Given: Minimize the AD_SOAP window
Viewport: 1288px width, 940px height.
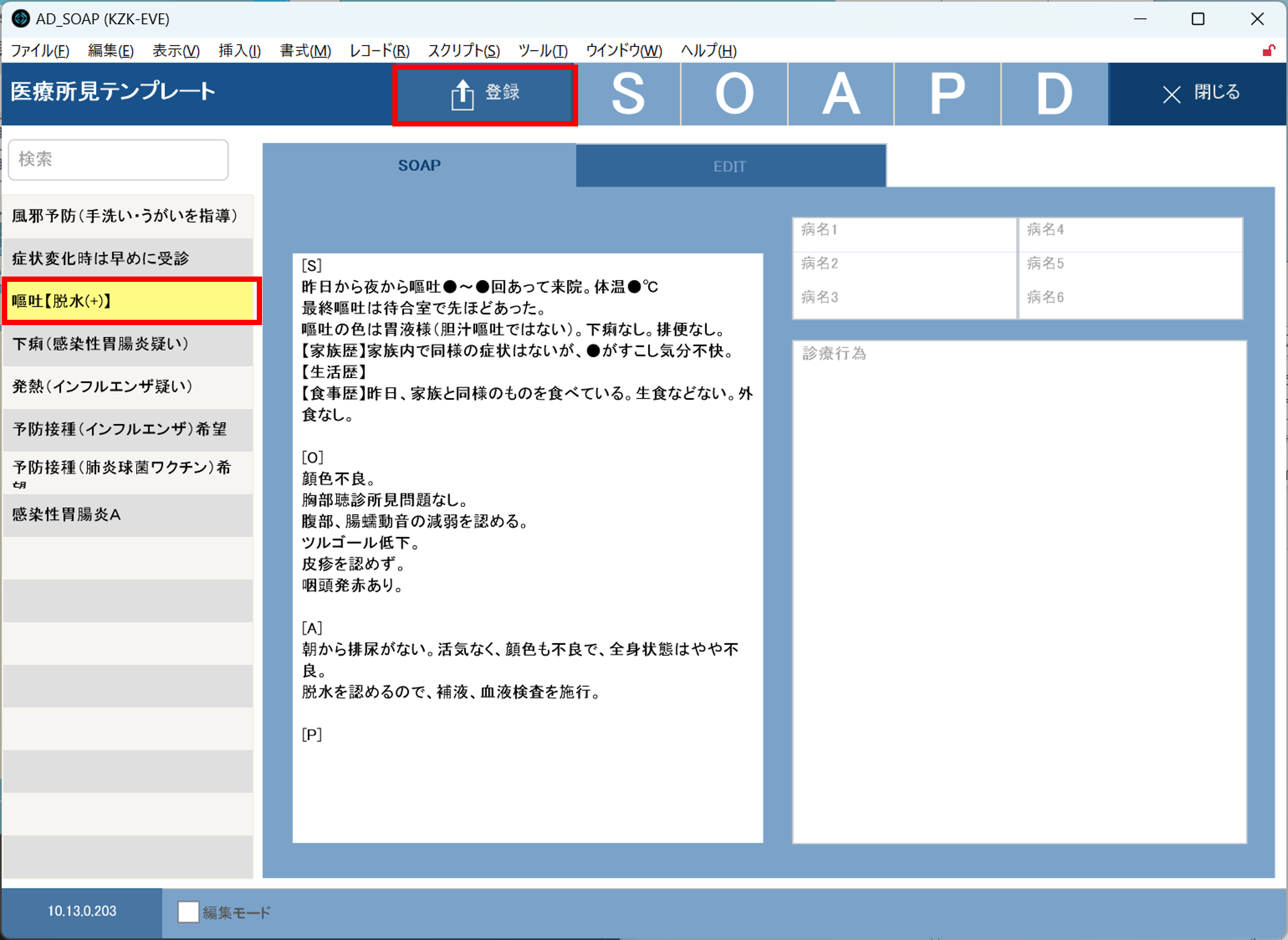Looking at the screenshot, I should click(x=1140, y=19).
